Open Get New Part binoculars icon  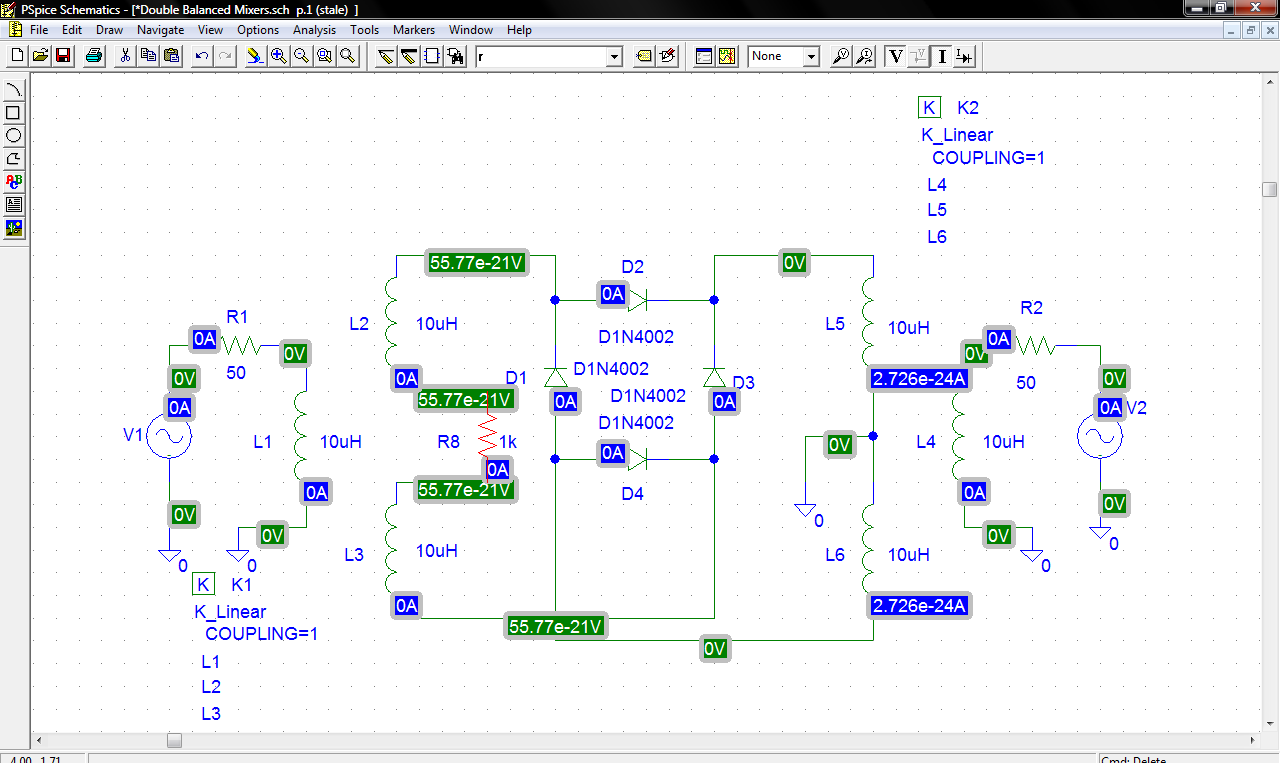455,56
